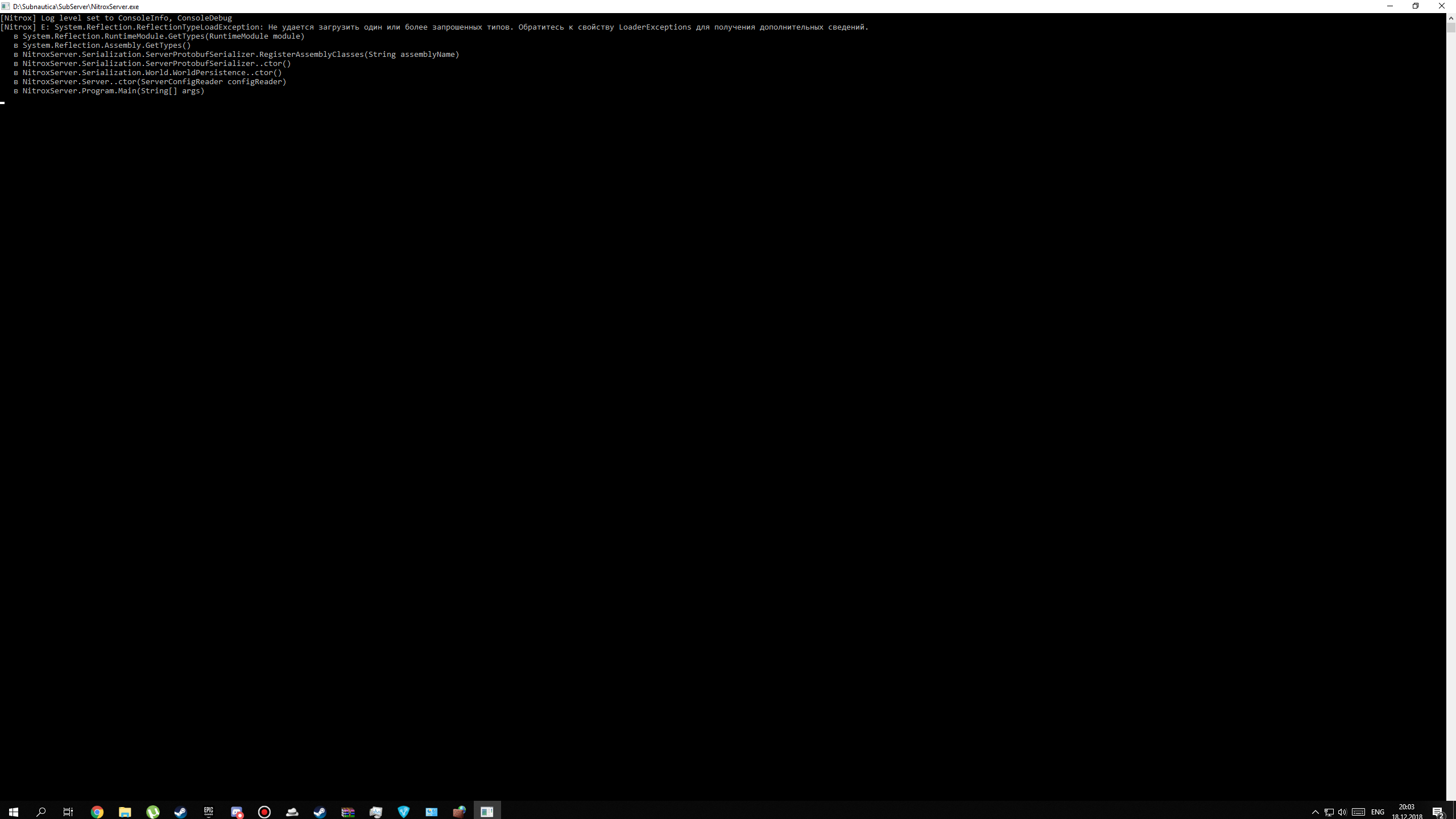Open the taskbar search magnifier
Screen dimensions: 1456x819
(41, 812)
